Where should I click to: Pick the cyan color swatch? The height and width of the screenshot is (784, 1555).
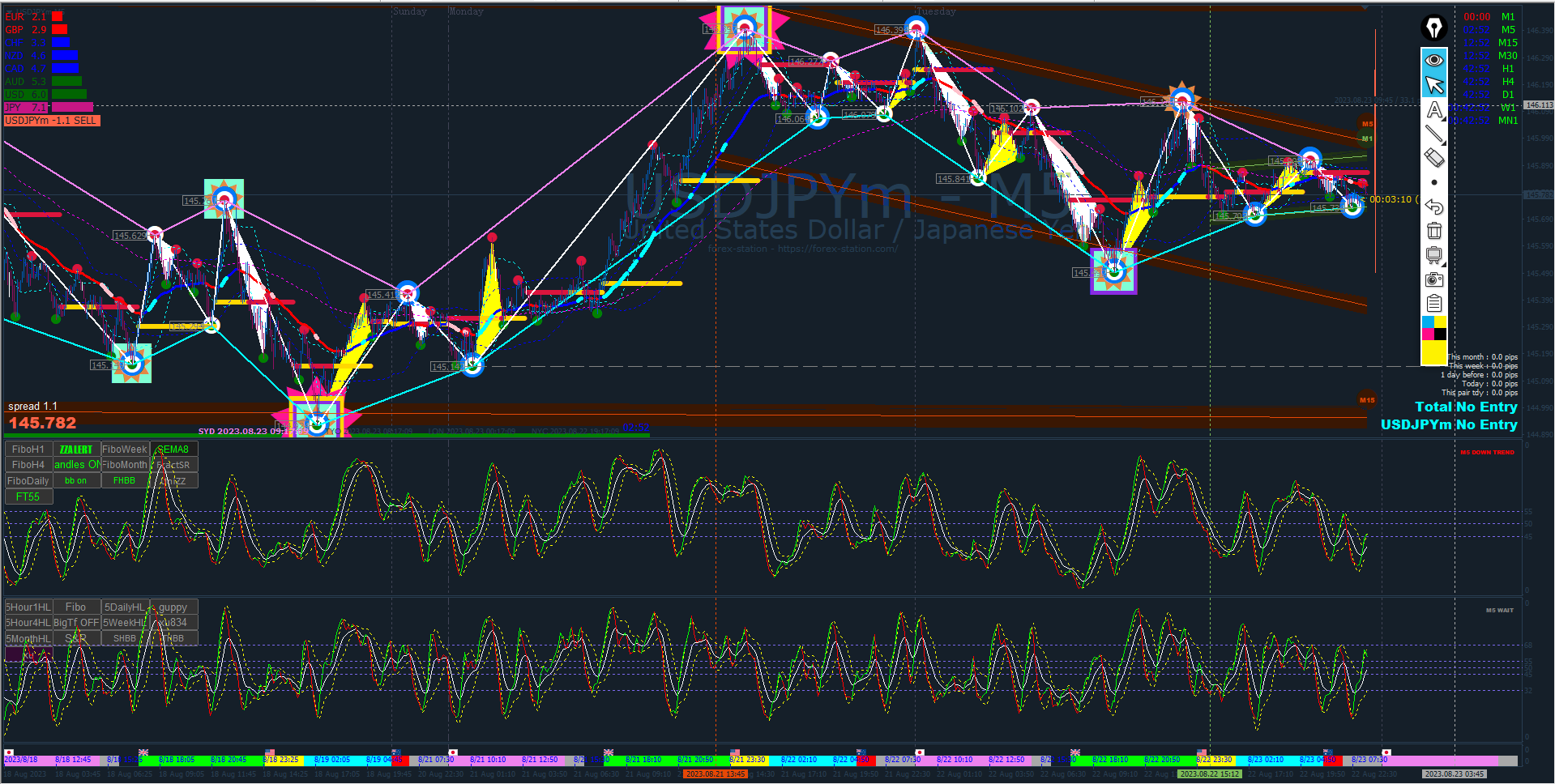pyautogui.click(x=1428, y=322)
